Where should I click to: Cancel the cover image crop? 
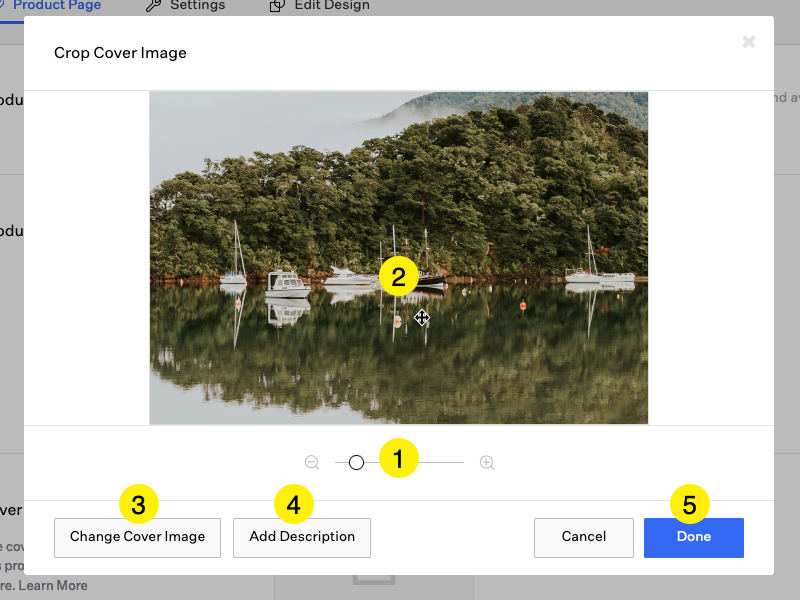click(x=583, y=537)
